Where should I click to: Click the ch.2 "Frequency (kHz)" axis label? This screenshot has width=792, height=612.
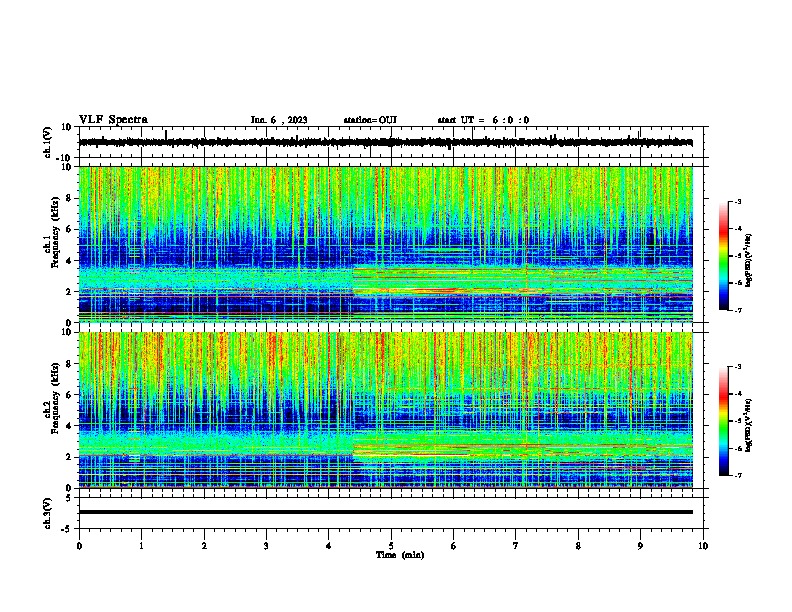56,398
